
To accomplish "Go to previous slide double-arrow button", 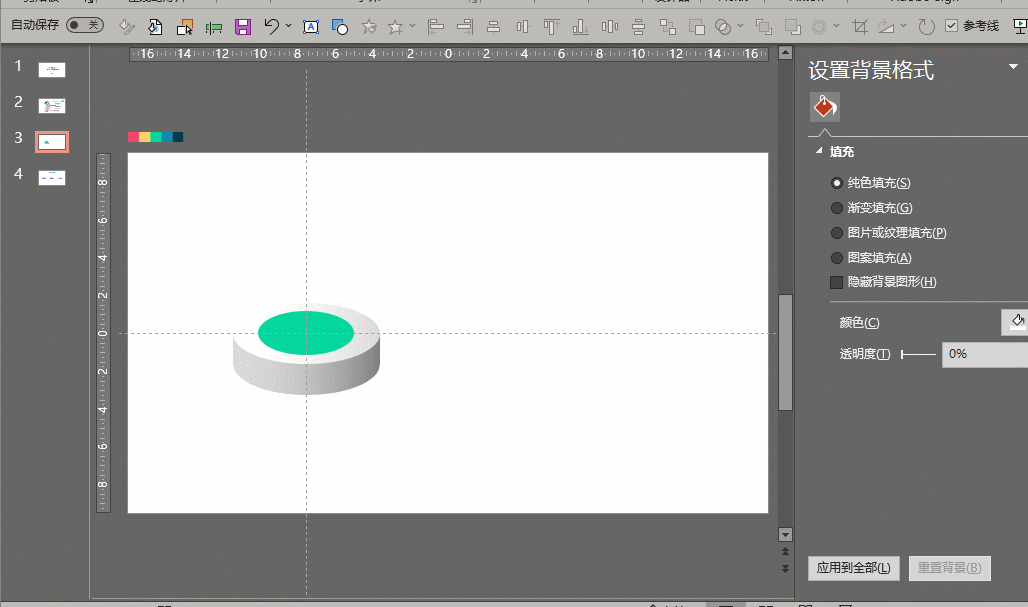I will tap(785, 551).
